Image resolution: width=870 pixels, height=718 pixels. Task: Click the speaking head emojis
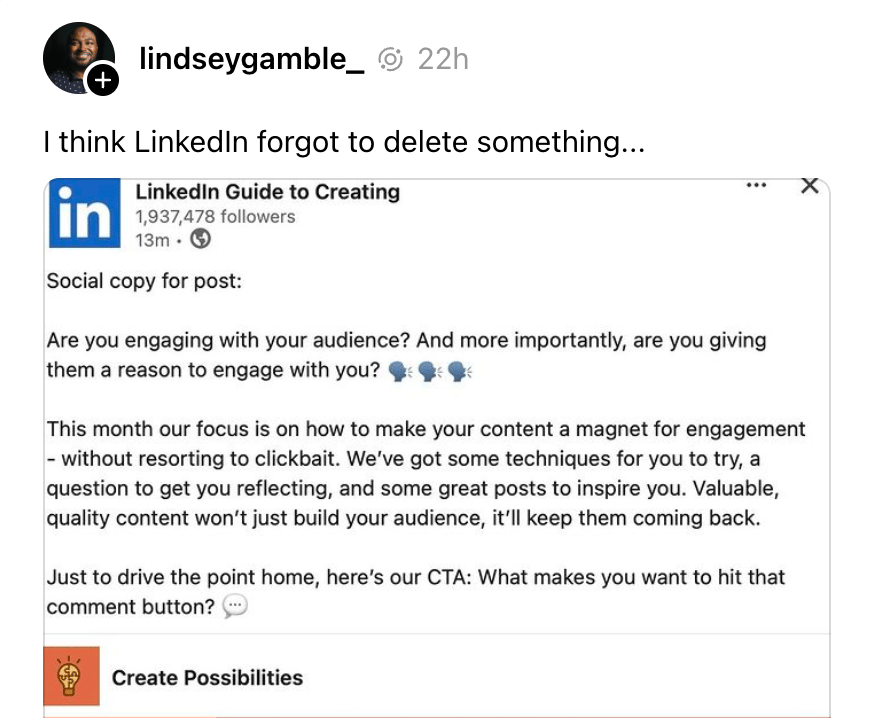(x=429, y=371)
